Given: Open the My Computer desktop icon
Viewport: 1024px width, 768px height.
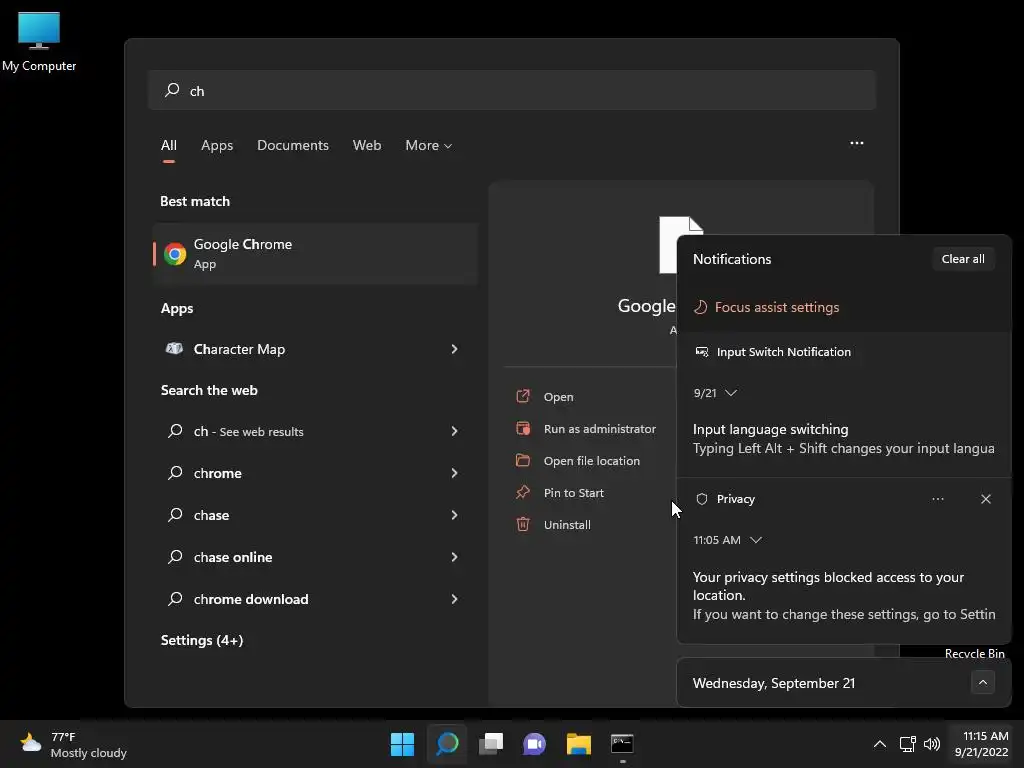Looking at the screenshot, I should (x=39, y=40).
